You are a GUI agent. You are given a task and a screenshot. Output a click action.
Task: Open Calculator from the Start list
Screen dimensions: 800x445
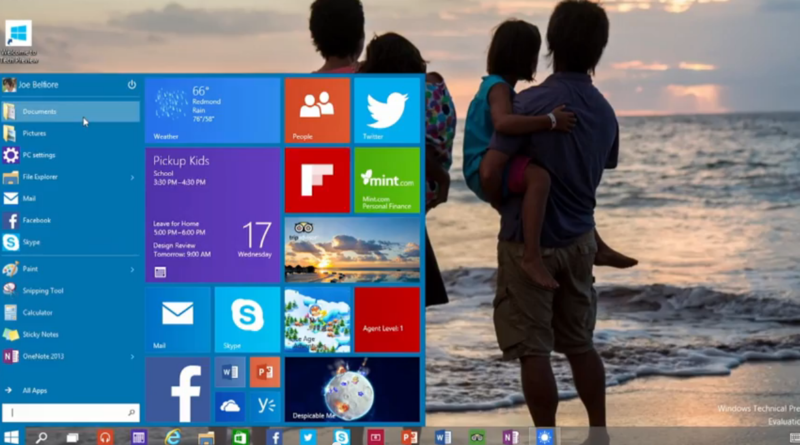(70, 312)
